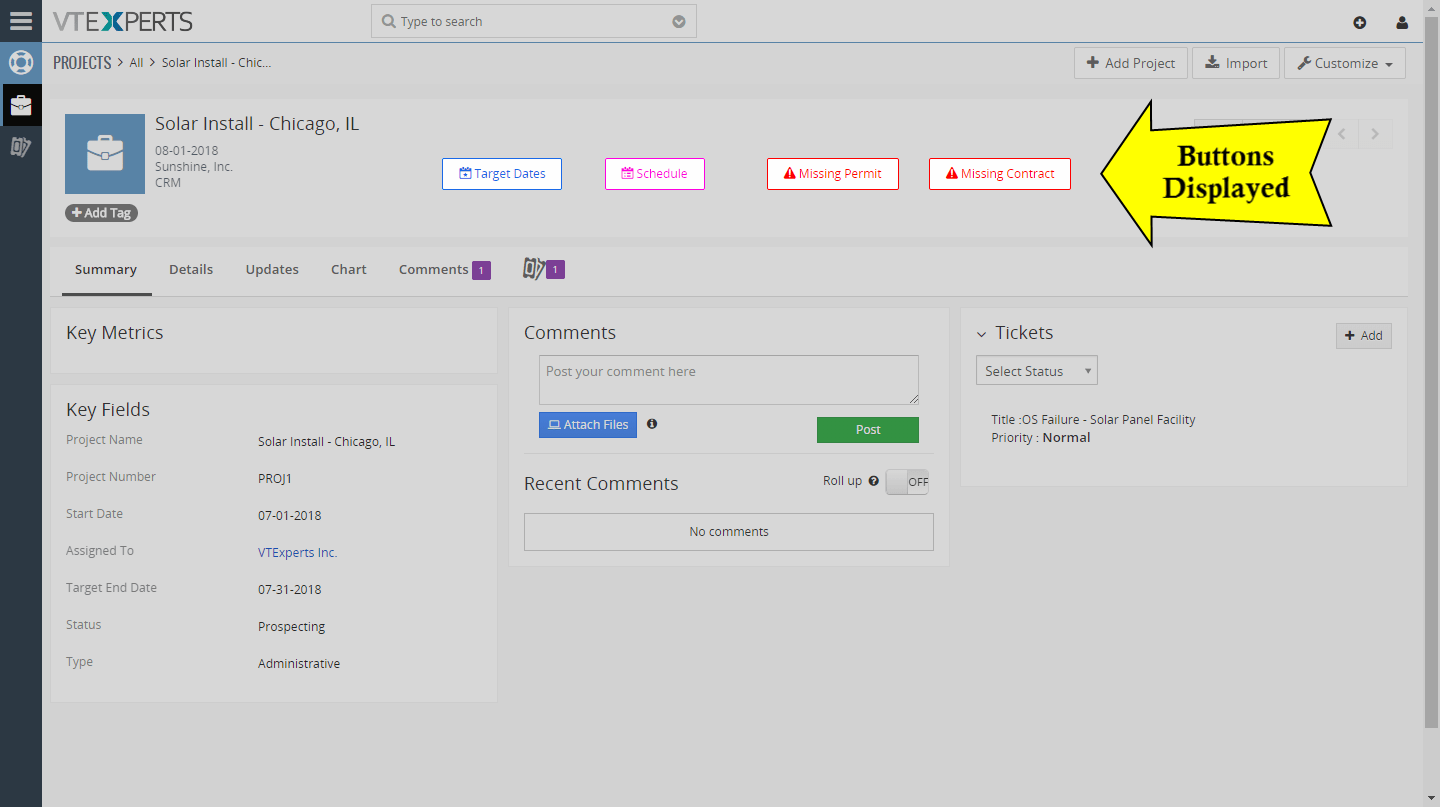Click the Missing Contract alert button
Viewport: 1440px width, 807px height.
pyautogui.click(x=999, y=173)
